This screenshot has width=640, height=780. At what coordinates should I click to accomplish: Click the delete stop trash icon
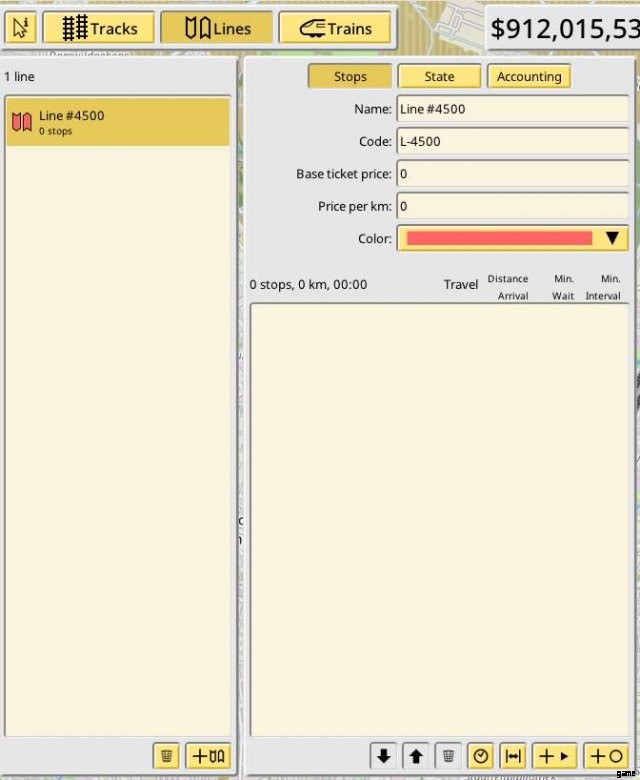450,756
